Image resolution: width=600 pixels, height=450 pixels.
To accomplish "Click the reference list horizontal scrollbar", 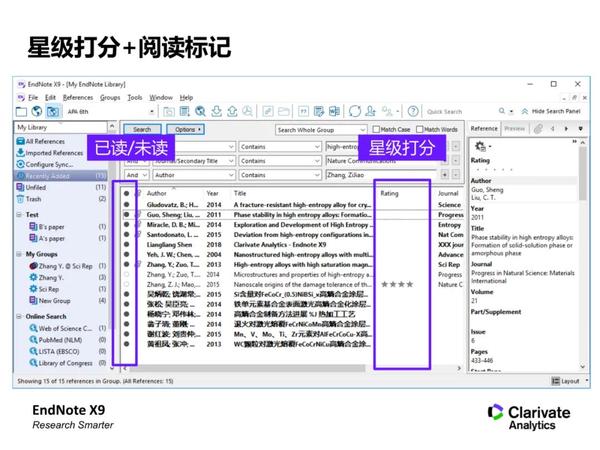I will pos(248,368).
